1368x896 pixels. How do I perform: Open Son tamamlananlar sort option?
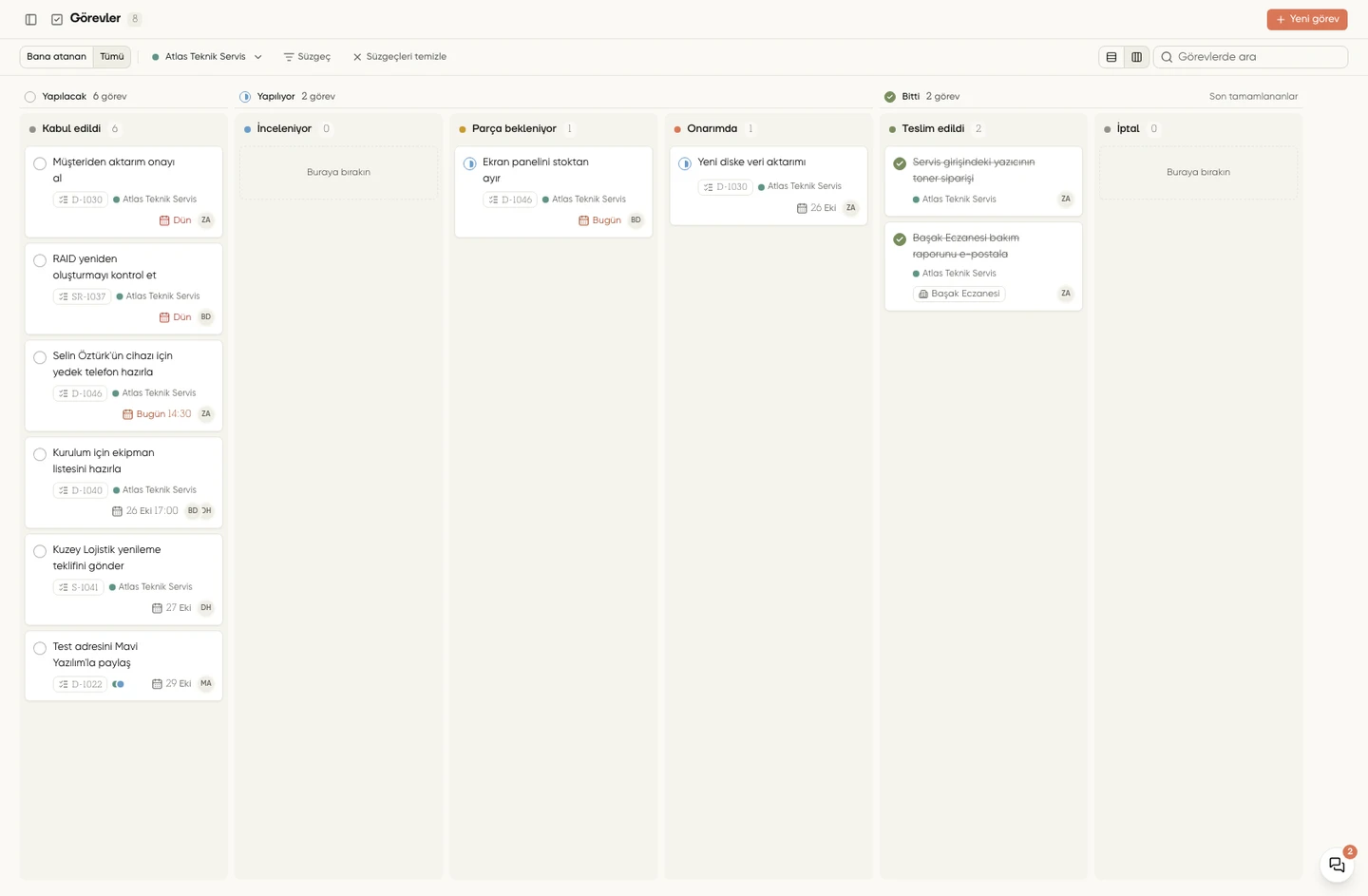[1253, 97]
